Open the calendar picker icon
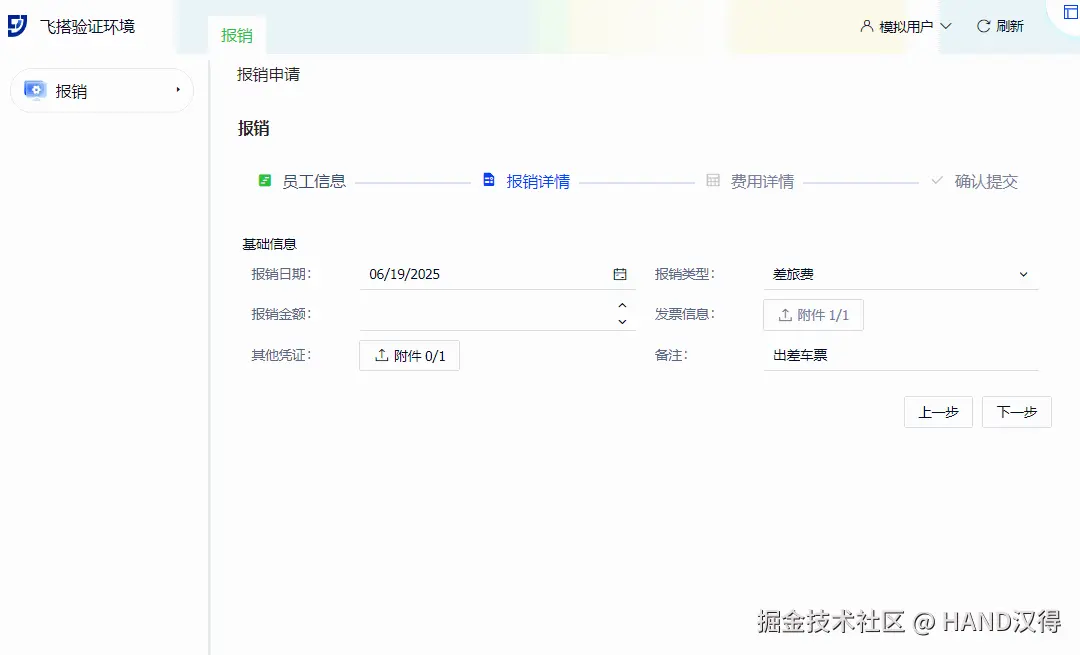The width and height of the screenshot is (1080, 655). (x=620, y=274)
